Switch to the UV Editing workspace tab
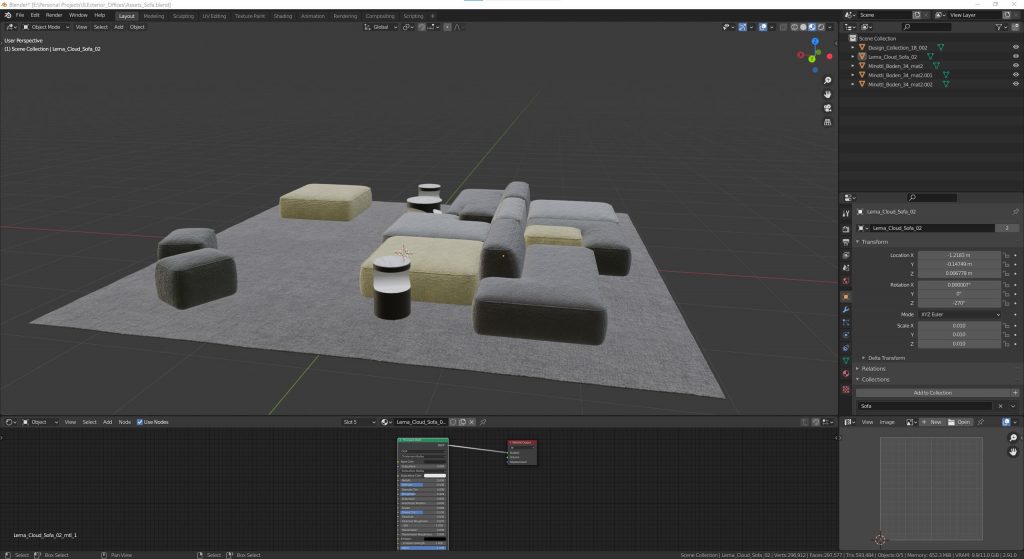The image size is (1024, 559). click(x=214, y=16)
